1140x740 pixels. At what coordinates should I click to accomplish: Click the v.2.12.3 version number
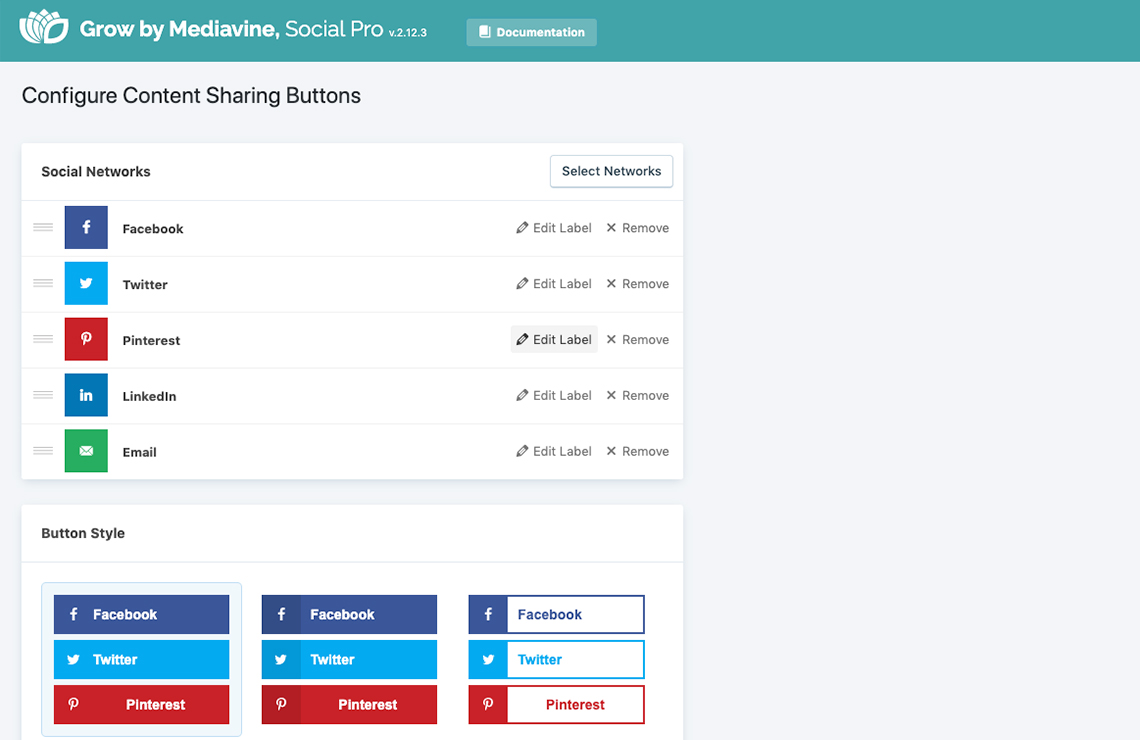tap(408, 33)
